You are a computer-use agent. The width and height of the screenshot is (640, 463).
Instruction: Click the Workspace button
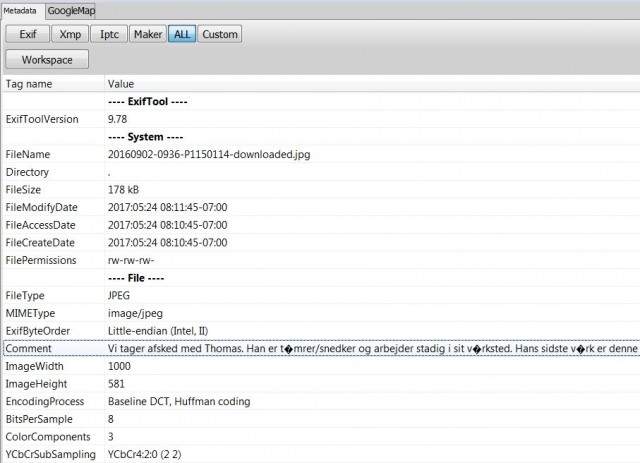[47, 60]
